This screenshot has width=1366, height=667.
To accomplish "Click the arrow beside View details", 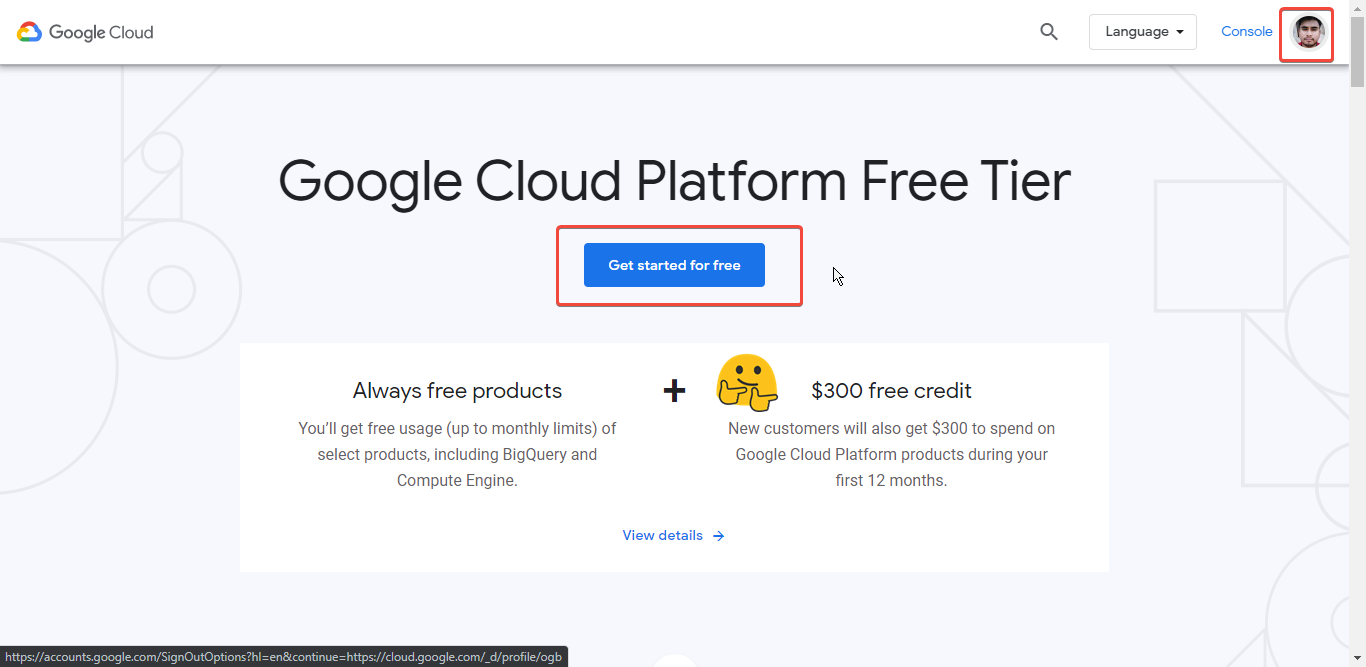I will tap(718, 536).
